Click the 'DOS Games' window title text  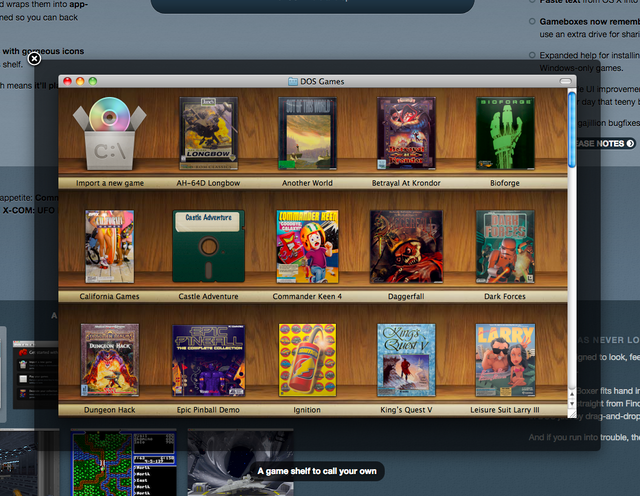[322, 82]
